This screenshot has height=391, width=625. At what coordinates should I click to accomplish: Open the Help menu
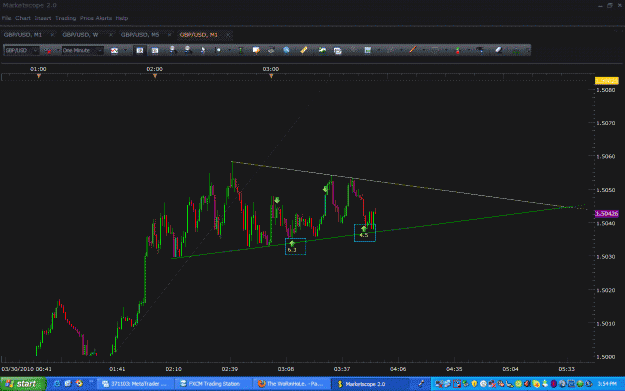(x=122, y=18)
